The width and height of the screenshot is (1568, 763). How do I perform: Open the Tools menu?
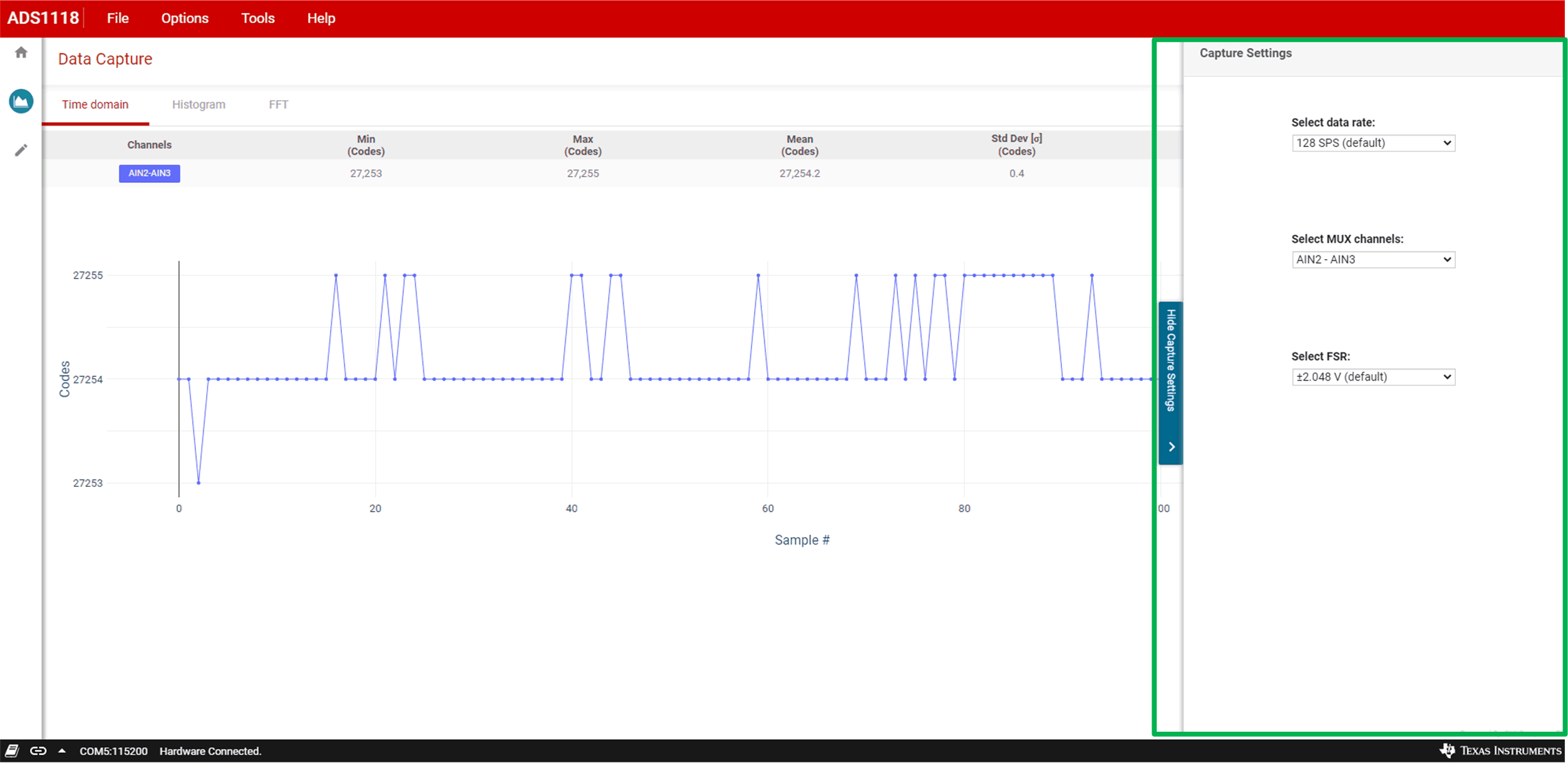pos(258,18)
